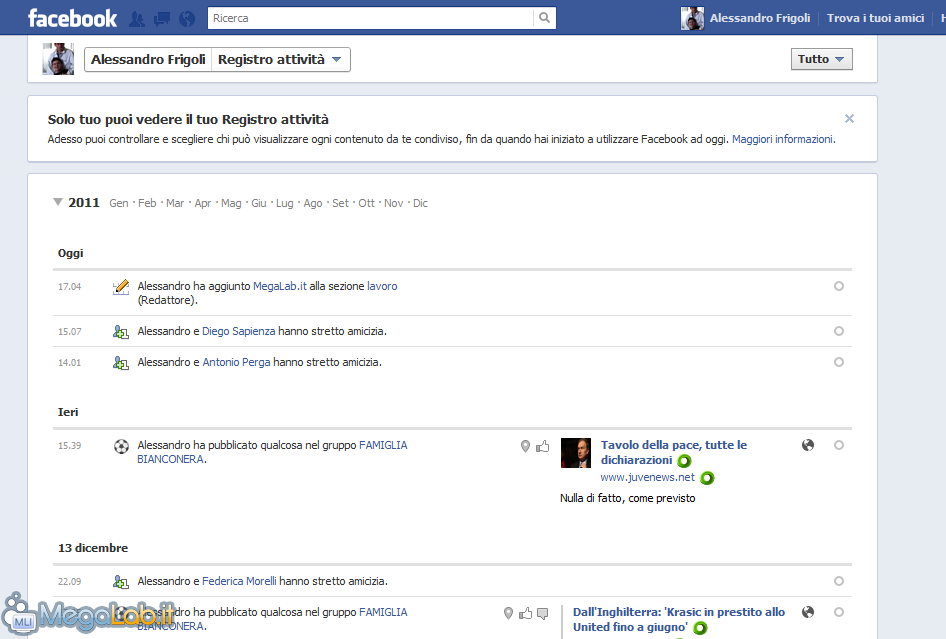Click the Tavolo della pace article thumbnail
The height and width of the screenshot is (639, 946).
click(576, 453)
